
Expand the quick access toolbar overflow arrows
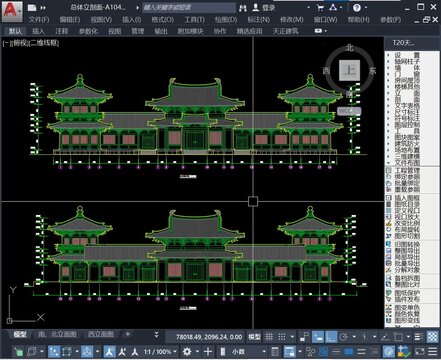(43, 7)
